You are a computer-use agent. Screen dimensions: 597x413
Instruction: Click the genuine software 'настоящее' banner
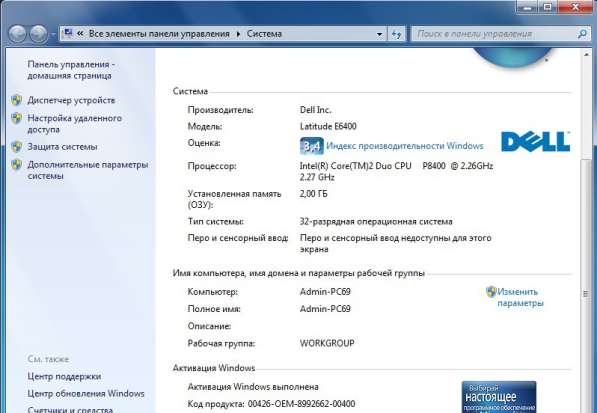coord(499,397)
